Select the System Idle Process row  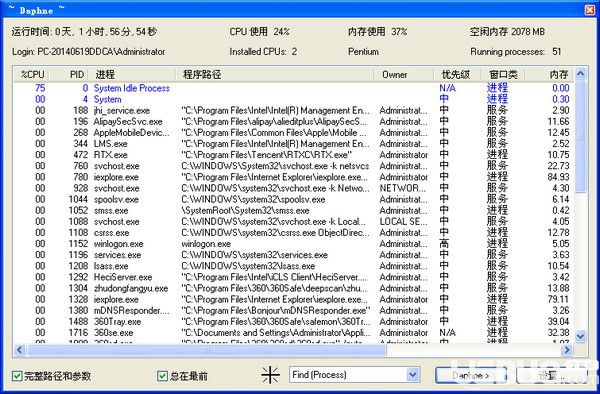[294, 88]
